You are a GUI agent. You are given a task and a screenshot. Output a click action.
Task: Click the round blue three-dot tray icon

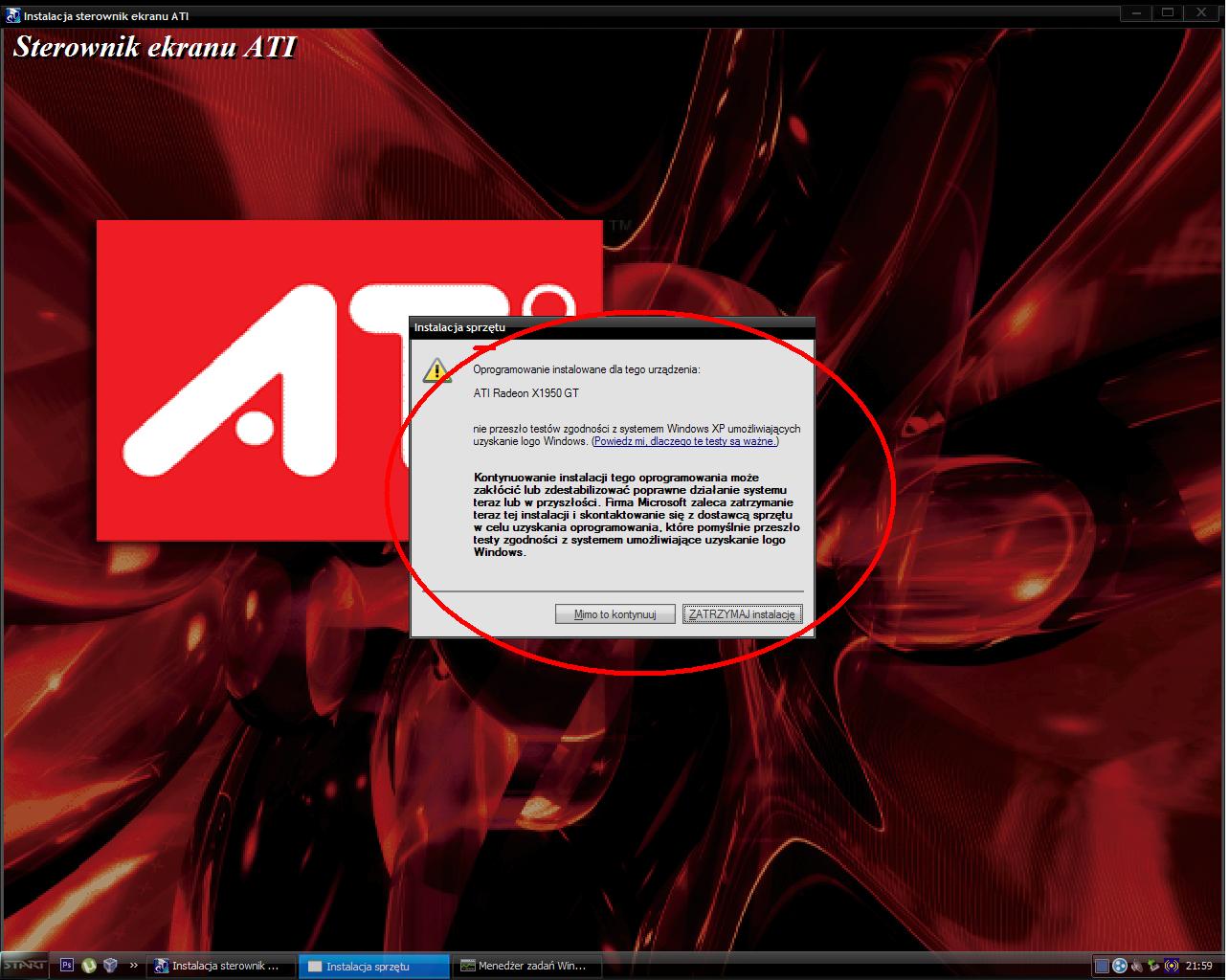coord(1120,966)
